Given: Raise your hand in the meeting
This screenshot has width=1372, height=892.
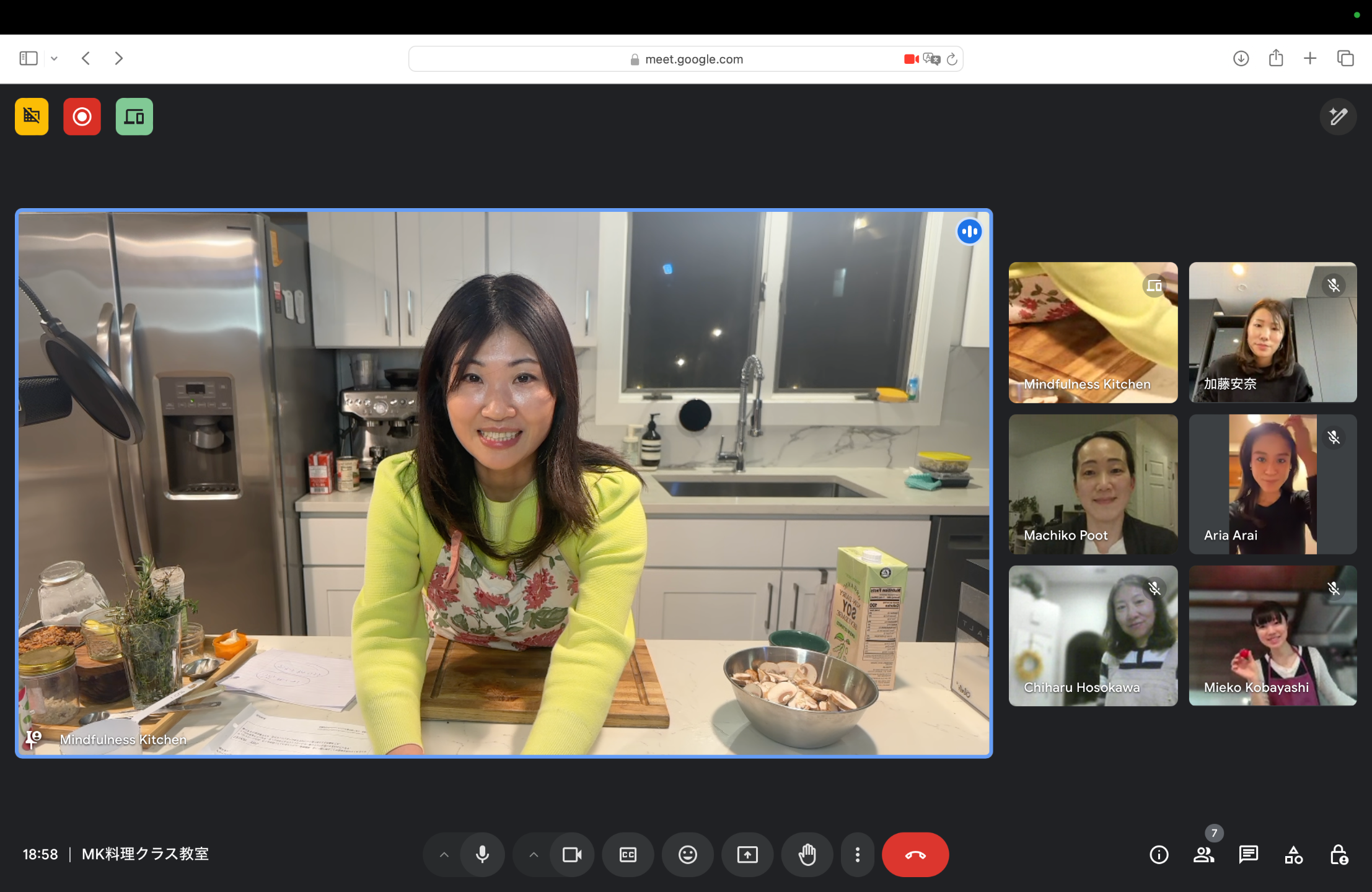Looking at the screenshot, I should (x=807, y=855).
